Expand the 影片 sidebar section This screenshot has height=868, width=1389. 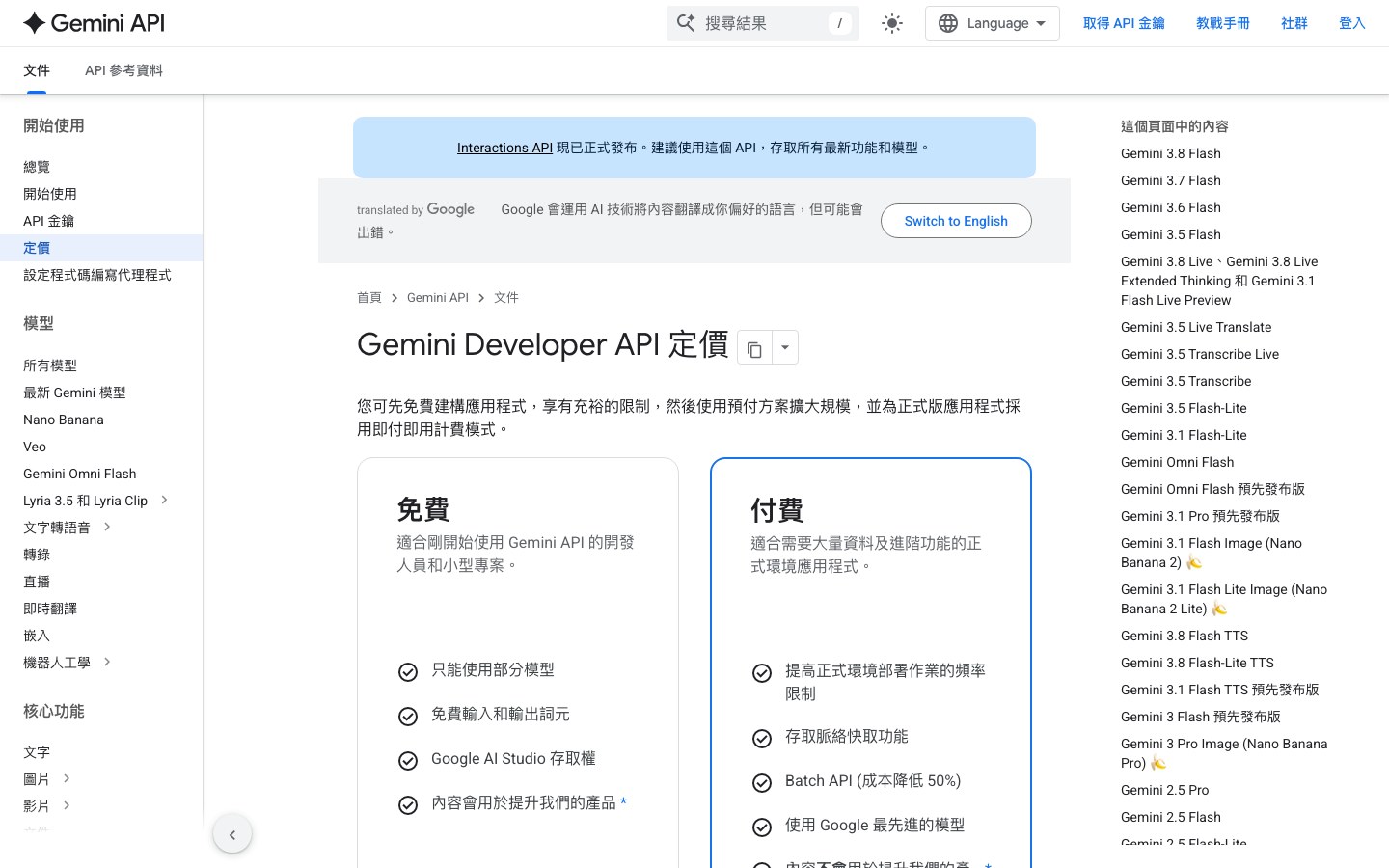click(67, 805)
